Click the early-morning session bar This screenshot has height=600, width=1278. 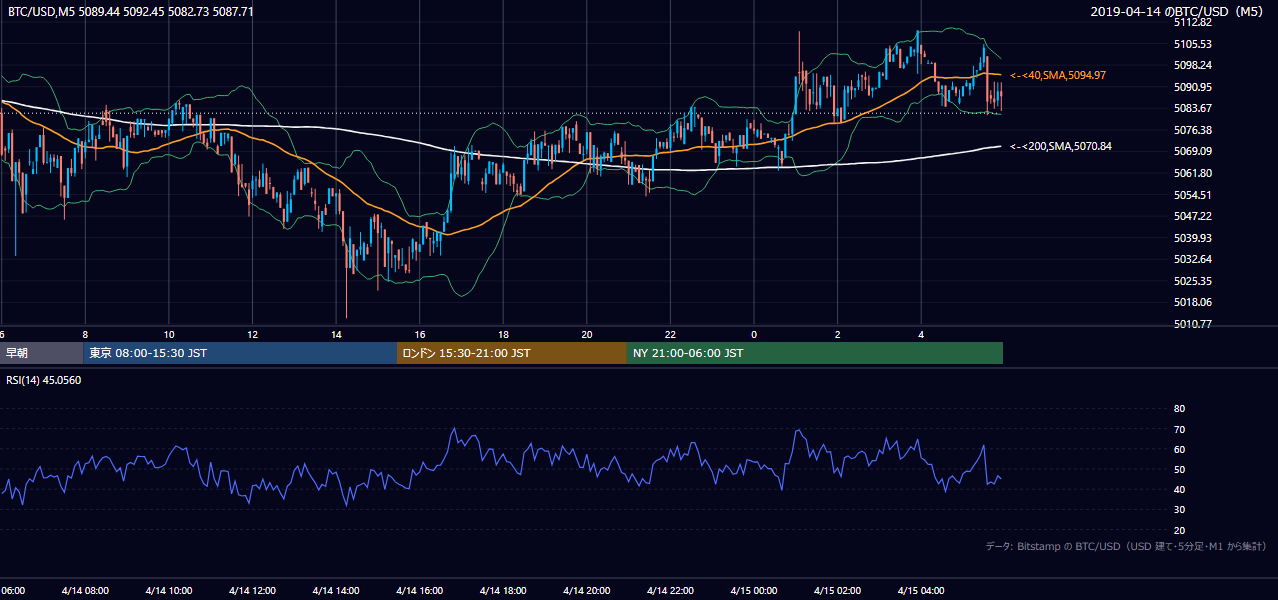(41, 353)
